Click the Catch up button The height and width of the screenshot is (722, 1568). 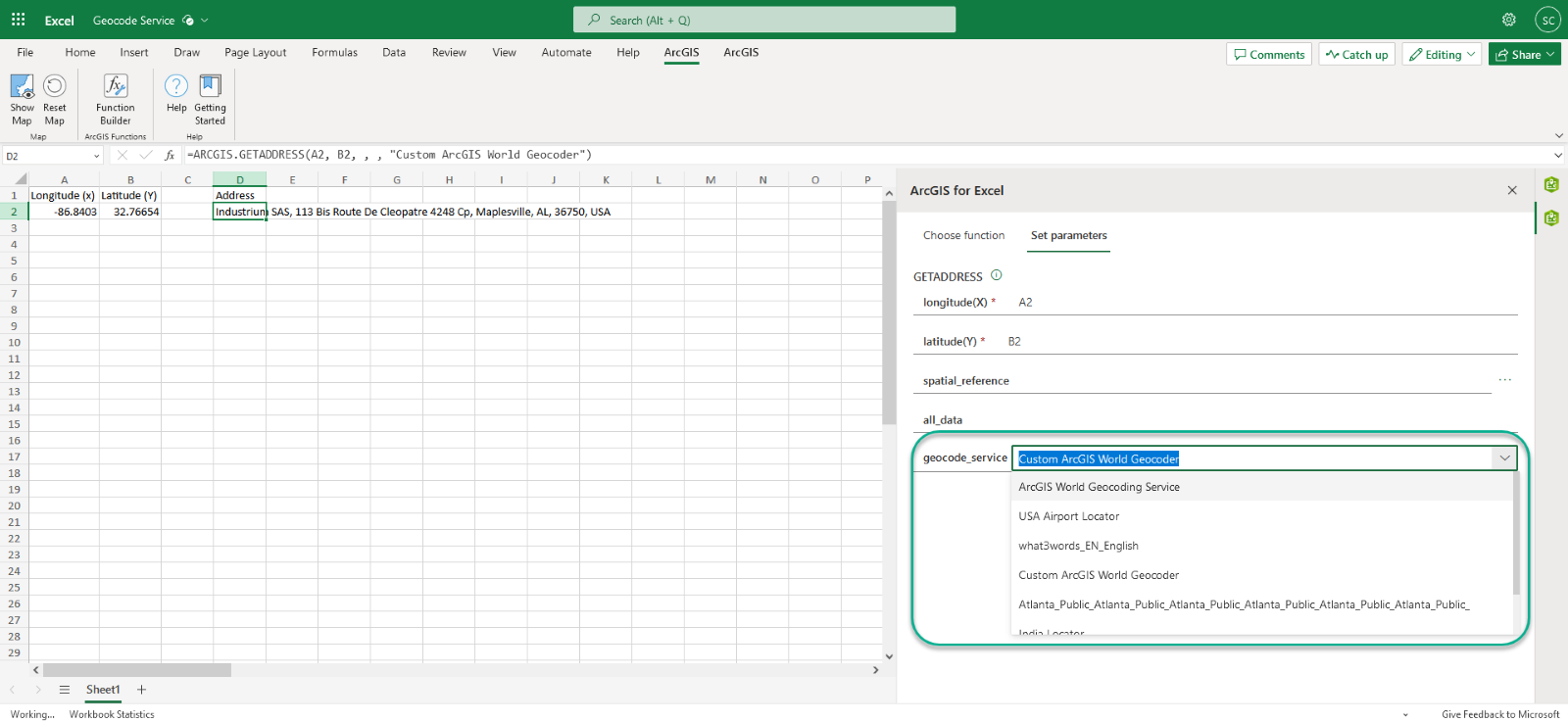point(1356,55)
